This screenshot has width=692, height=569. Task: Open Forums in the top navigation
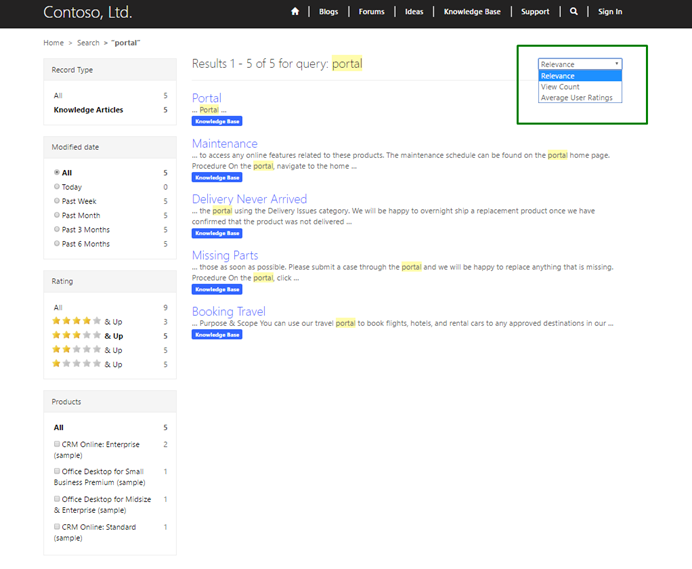(371, 12)
